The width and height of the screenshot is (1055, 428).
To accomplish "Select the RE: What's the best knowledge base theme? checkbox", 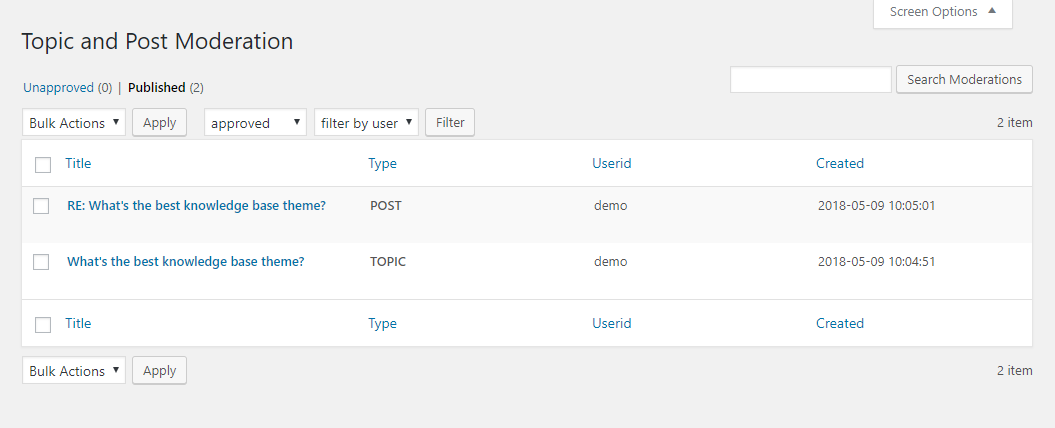I will 41,206.
